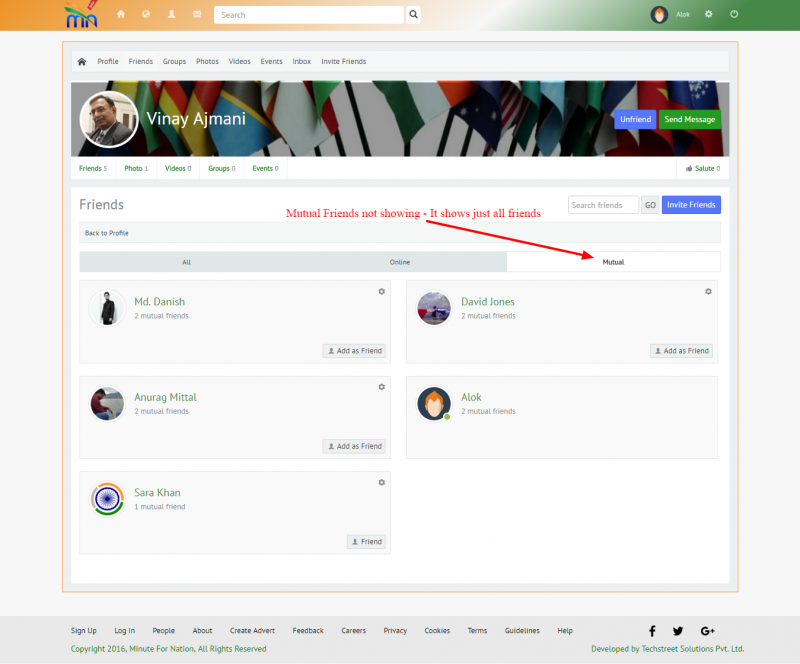Focus the top Search field

309,15
